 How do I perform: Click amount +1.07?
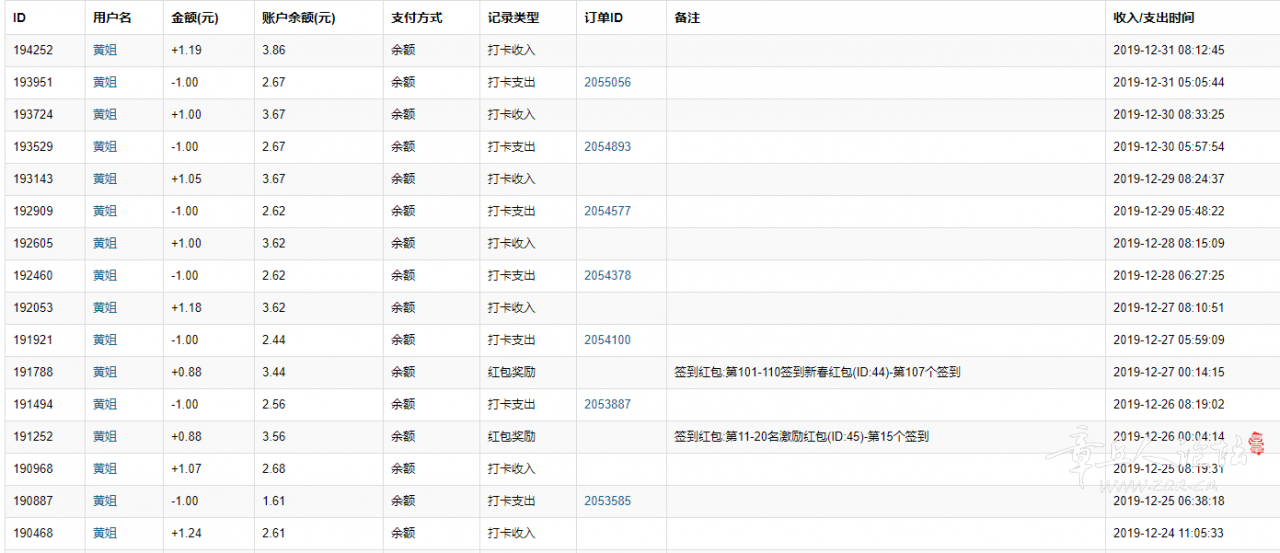pos(186,469)
